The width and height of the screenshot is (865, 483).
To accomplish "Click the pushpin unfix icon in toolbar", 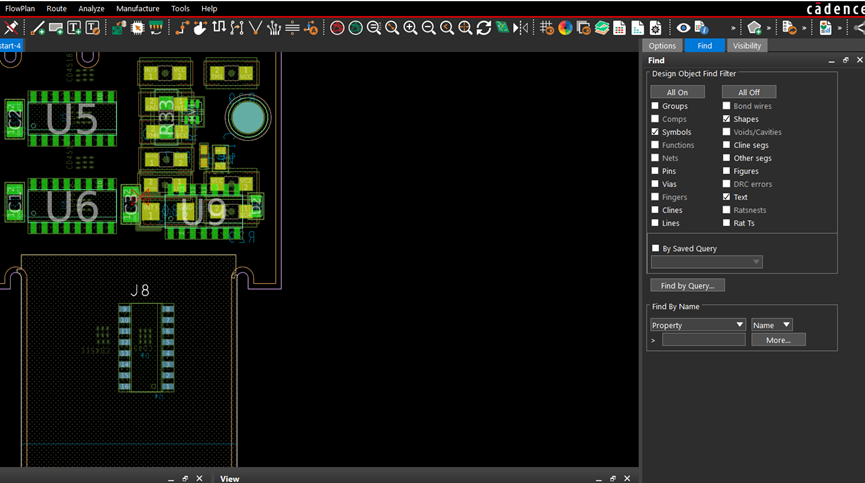I will click(11, 28).
